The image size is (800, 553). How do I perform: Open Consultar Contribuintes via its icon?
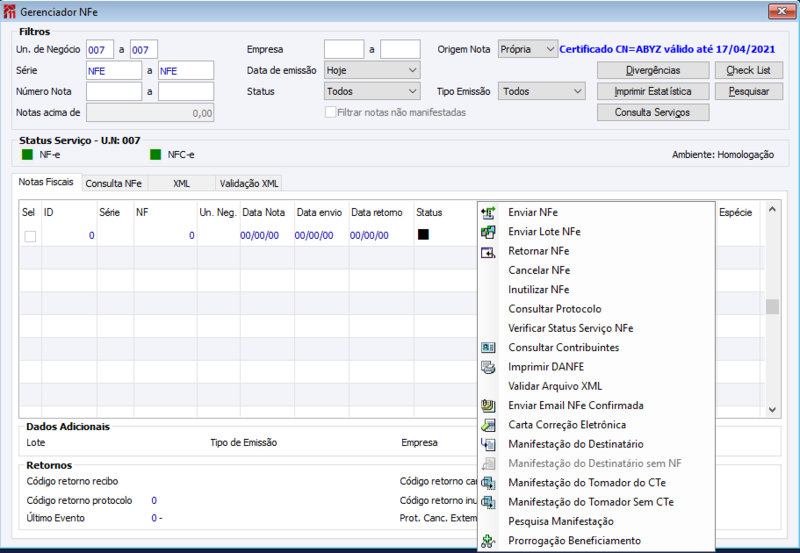tap(488, 347)
